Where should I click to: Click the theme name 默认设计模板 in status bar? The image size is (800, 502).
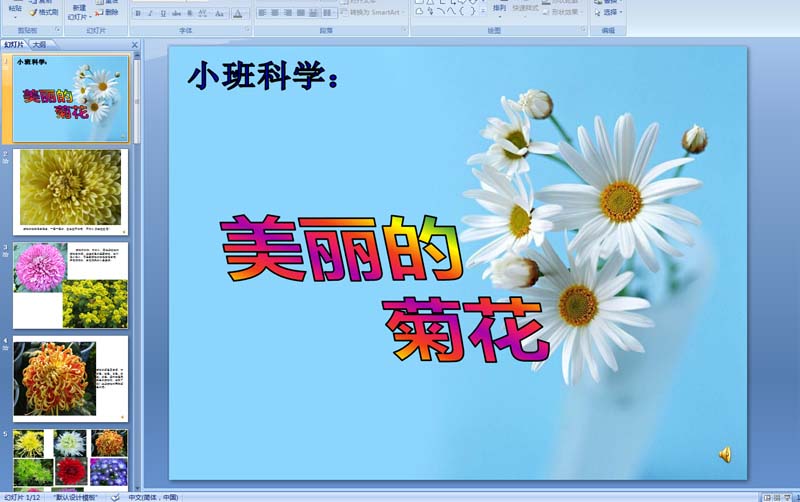point(75,497)
